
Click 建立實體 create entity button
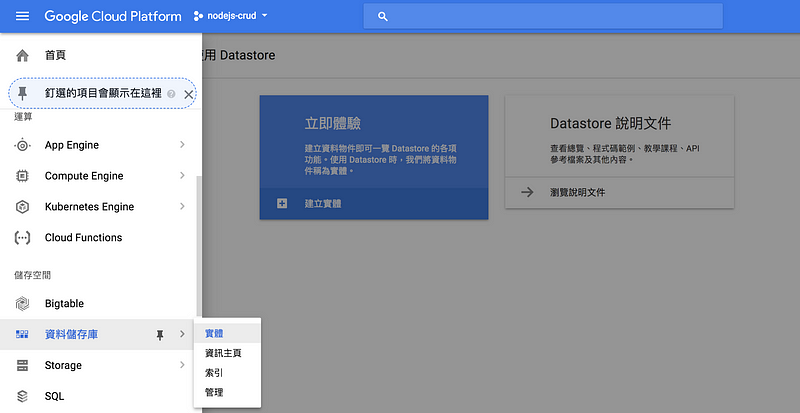pyautogui.click(x=374, y=204)
